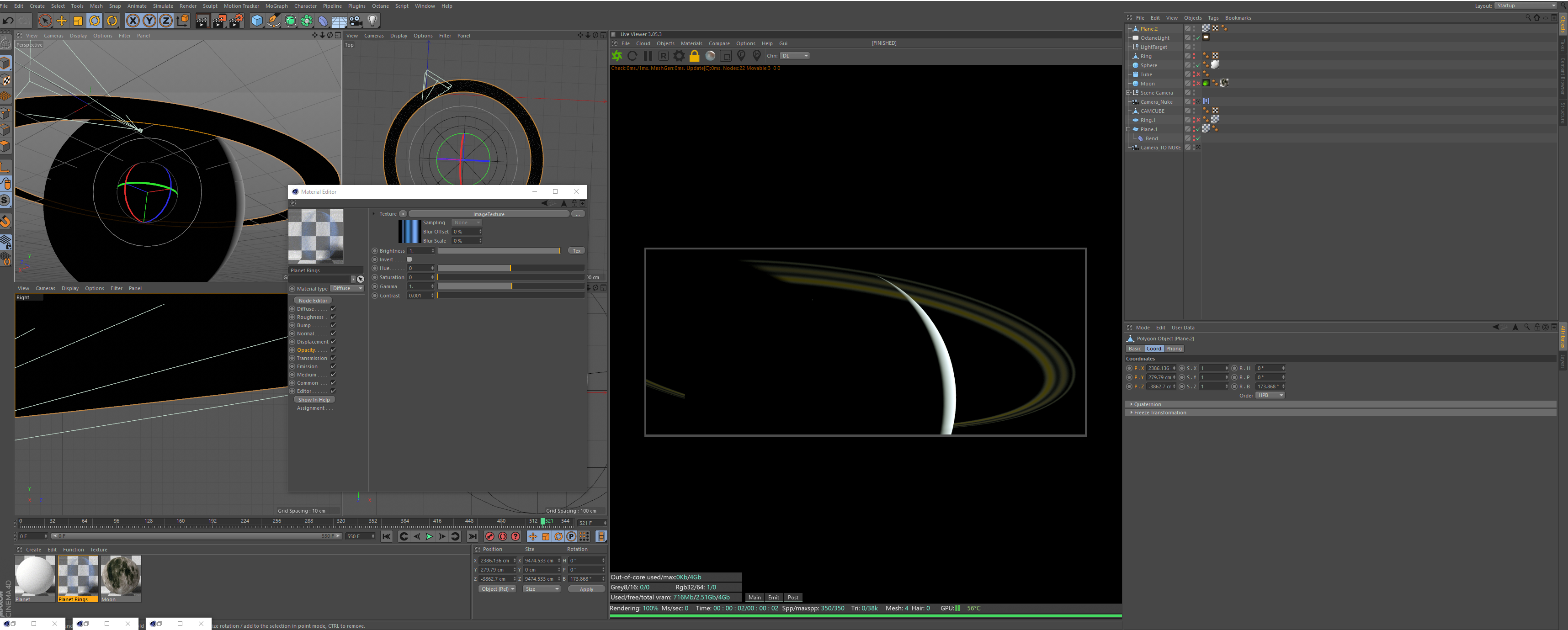Select the Move tool in the toolbar
This screenshot has width=1568, height=630.
(x=62, y=21)
